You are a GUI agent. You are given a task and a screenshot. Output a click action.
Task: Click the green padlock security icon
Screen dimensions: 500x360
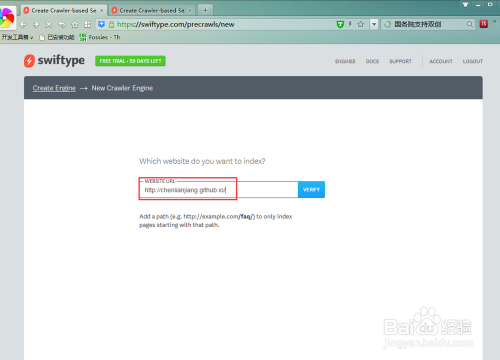pyautogui.click(x=112, y=24)
